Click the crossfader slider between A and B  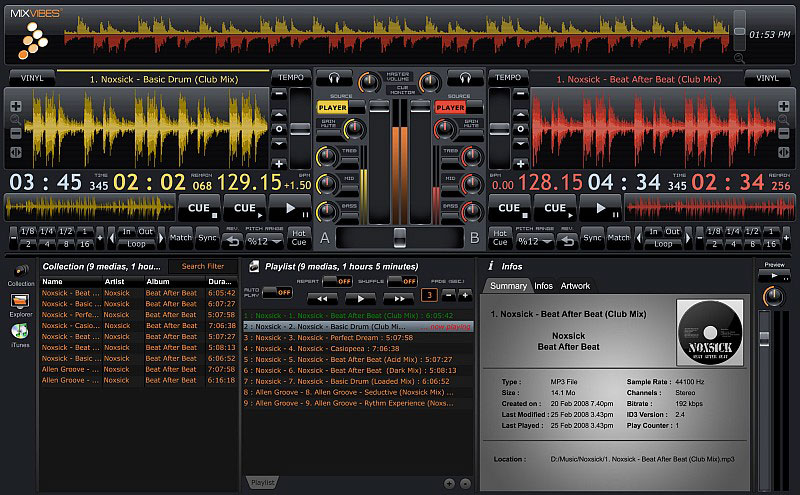(400, 237)
